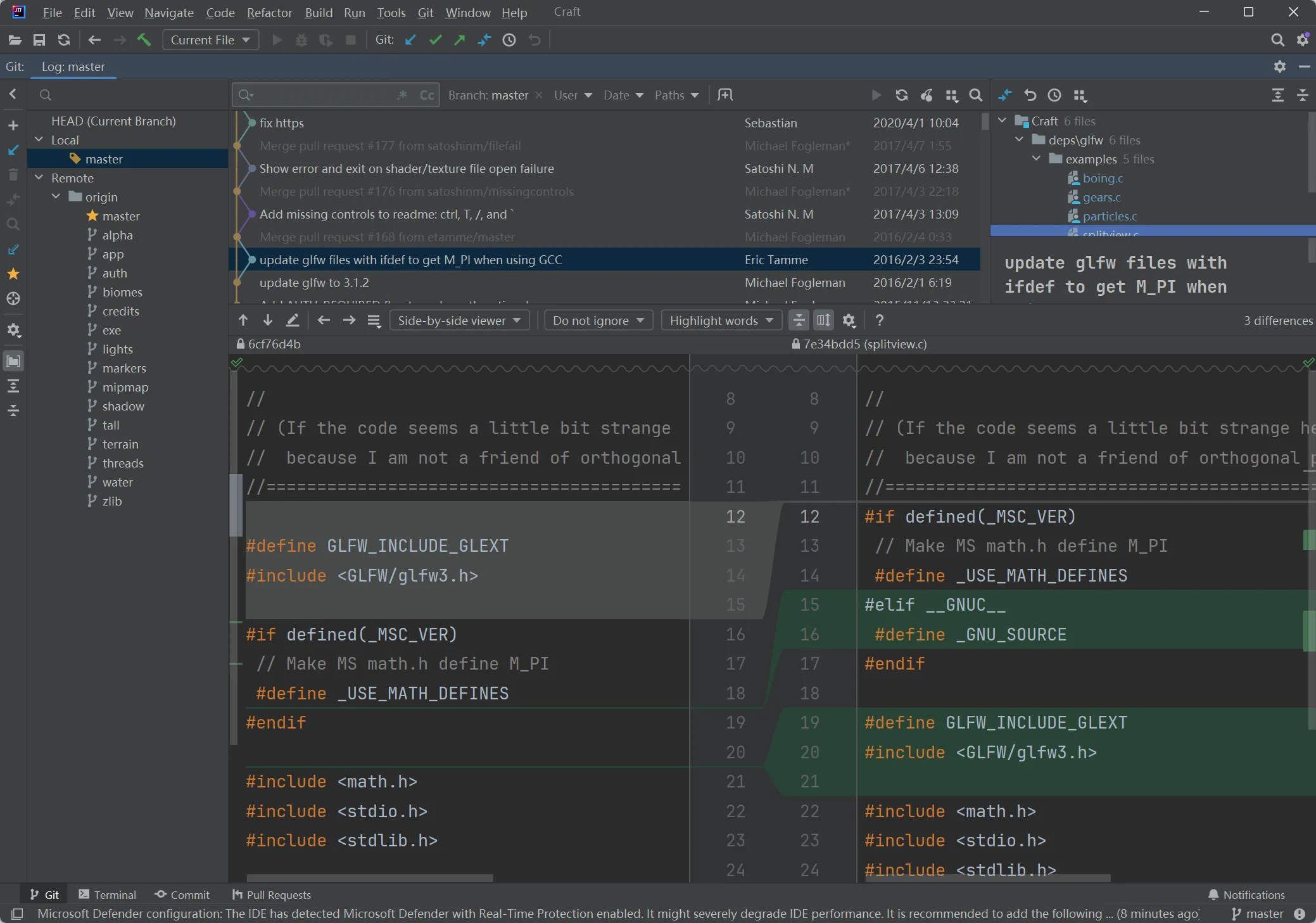Refresh the Git log commits list
This screenshot has height=923, width=1316.
pyautogui.click(x=902, y=95)
